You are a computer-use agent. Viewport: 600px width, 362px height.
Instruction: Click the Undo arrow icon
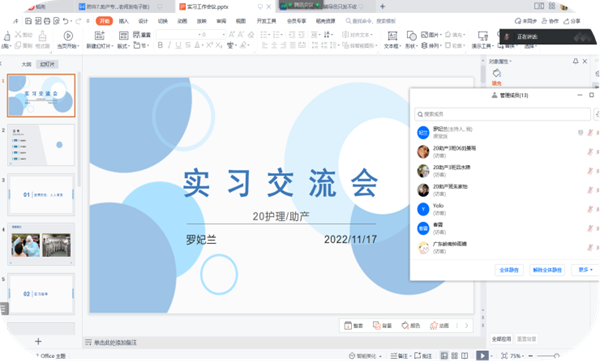(66, 21)
